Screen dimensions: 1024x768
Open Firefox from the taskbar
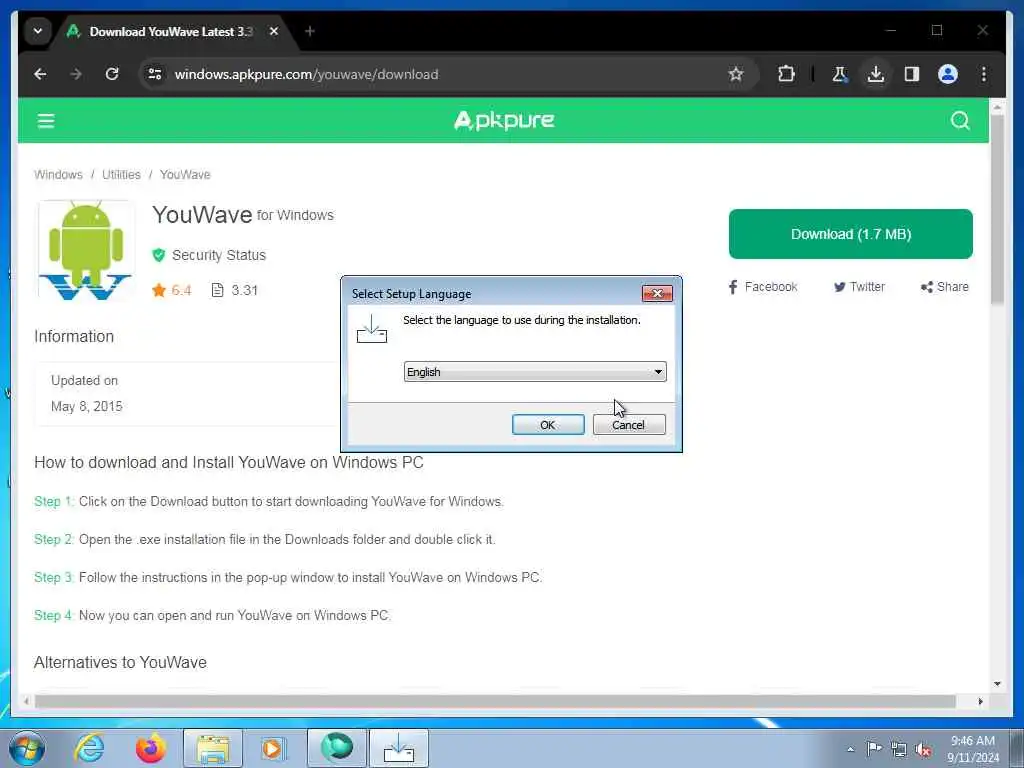pos(151,748)
